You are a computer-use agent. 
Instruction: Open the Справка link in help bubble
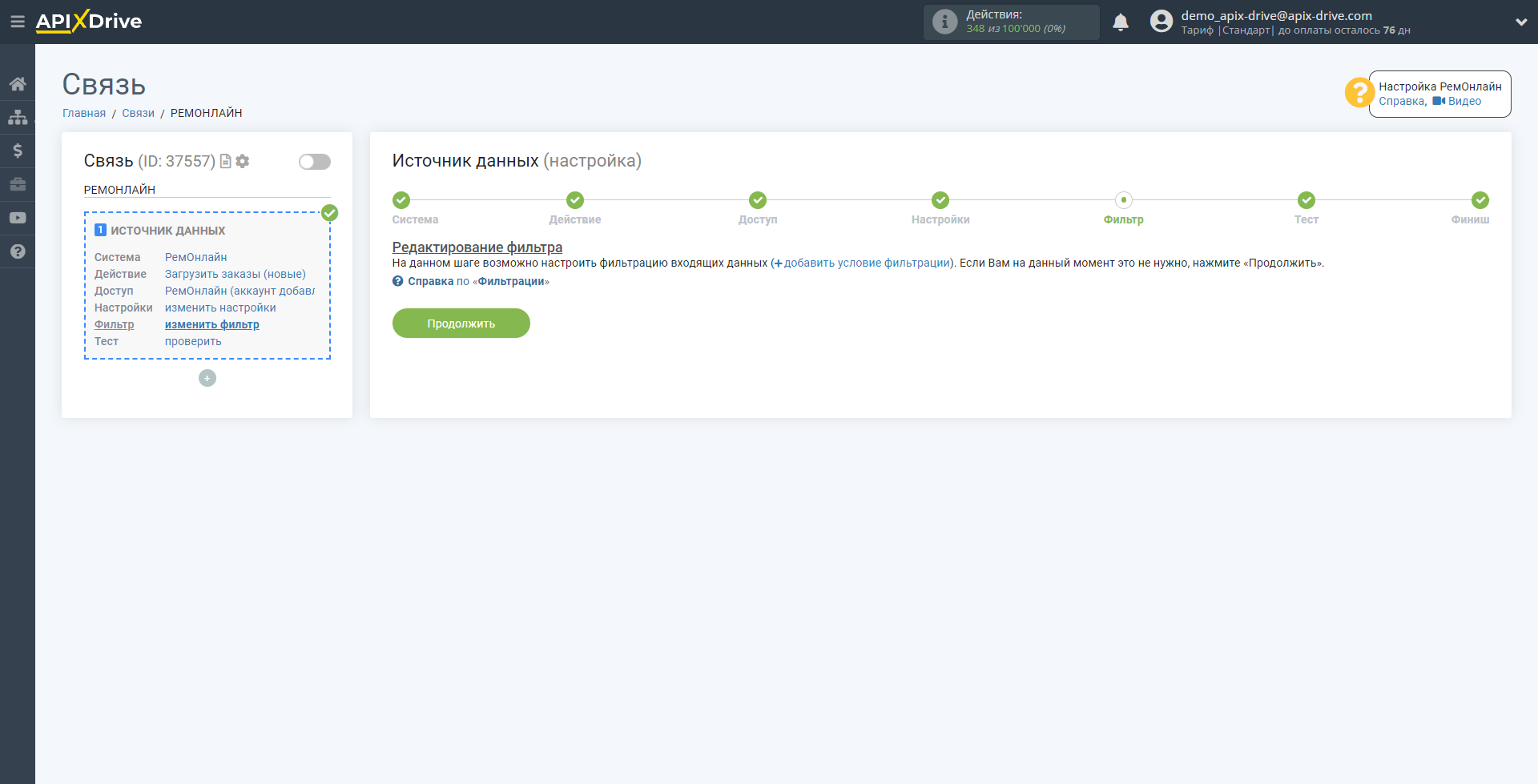(x=1402, y=101)
